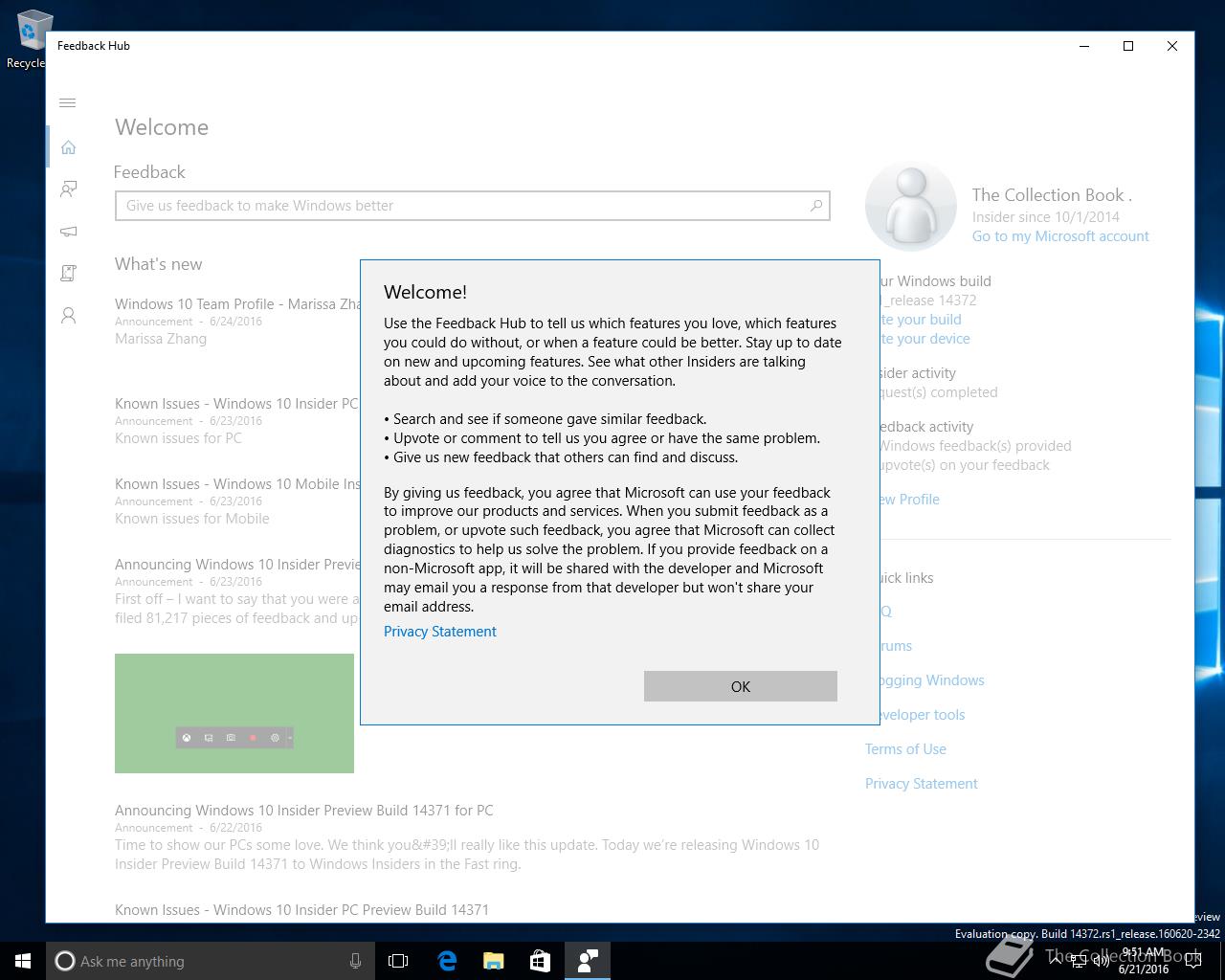Minimize the Feedback Hub window
Viewport: 1225px width, 980px height.
1084,46
